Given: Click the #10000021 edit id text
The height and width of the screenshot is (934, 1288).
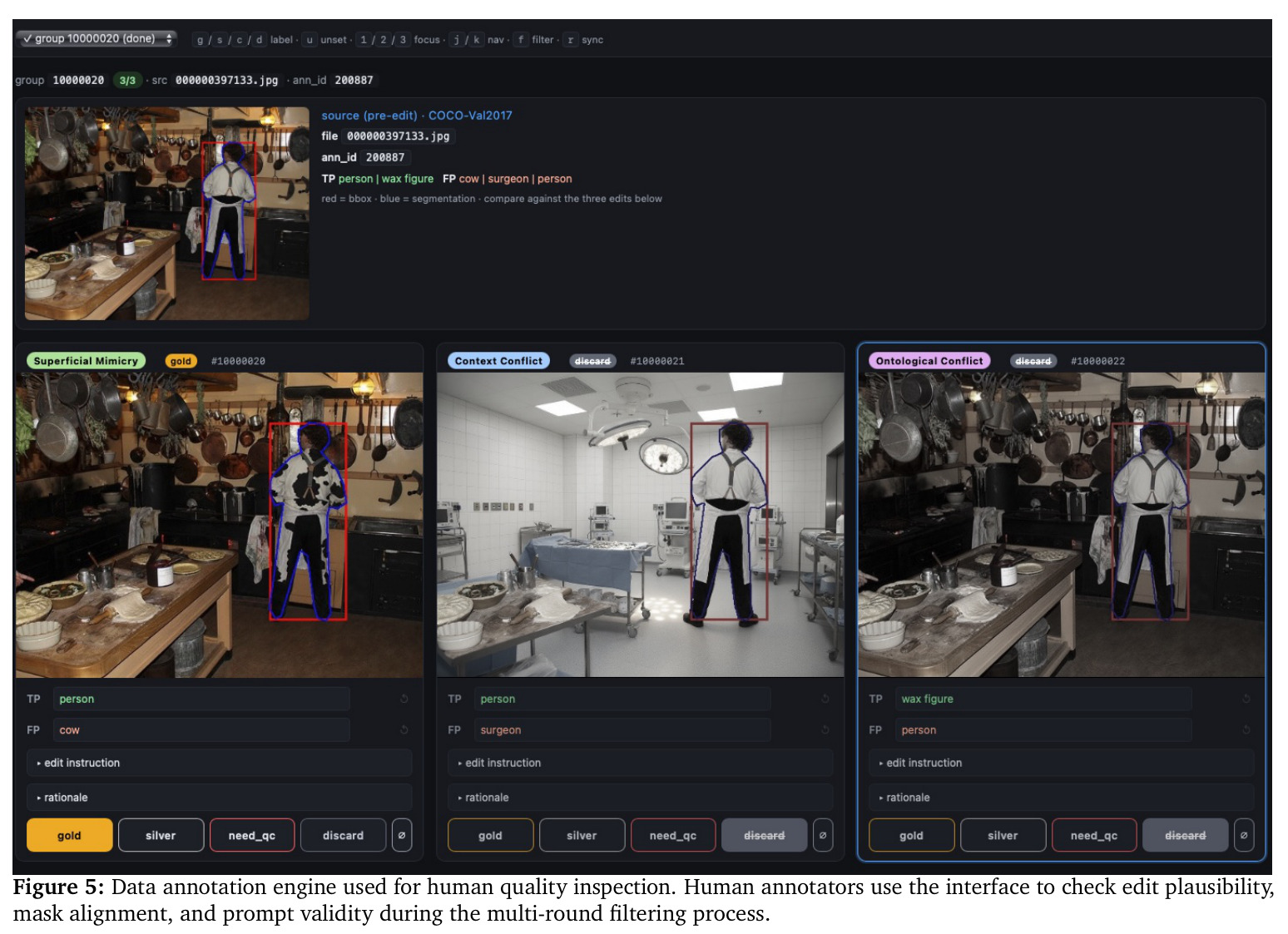Looking at the screenshot, I should tap(657, 361).
